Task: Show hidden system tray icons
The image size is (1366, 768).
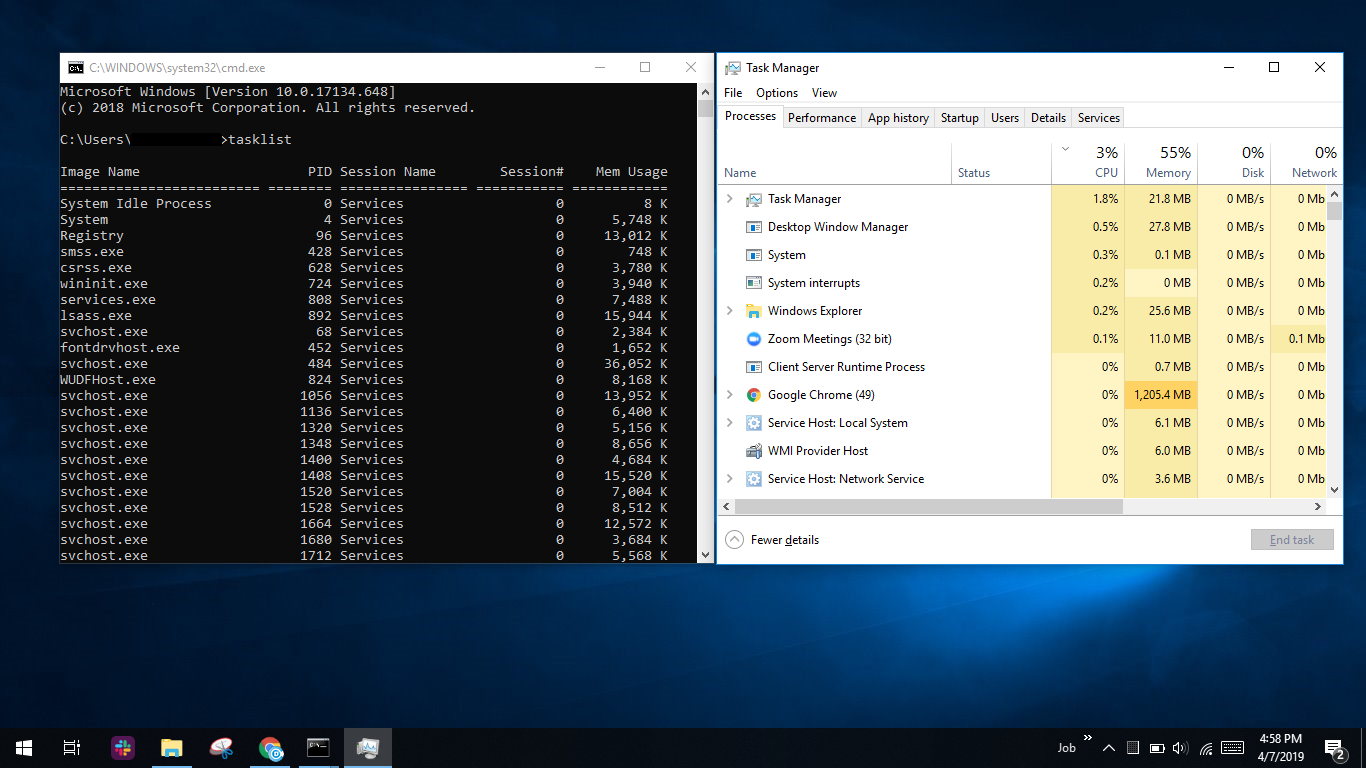Action: click(1109, 748)
